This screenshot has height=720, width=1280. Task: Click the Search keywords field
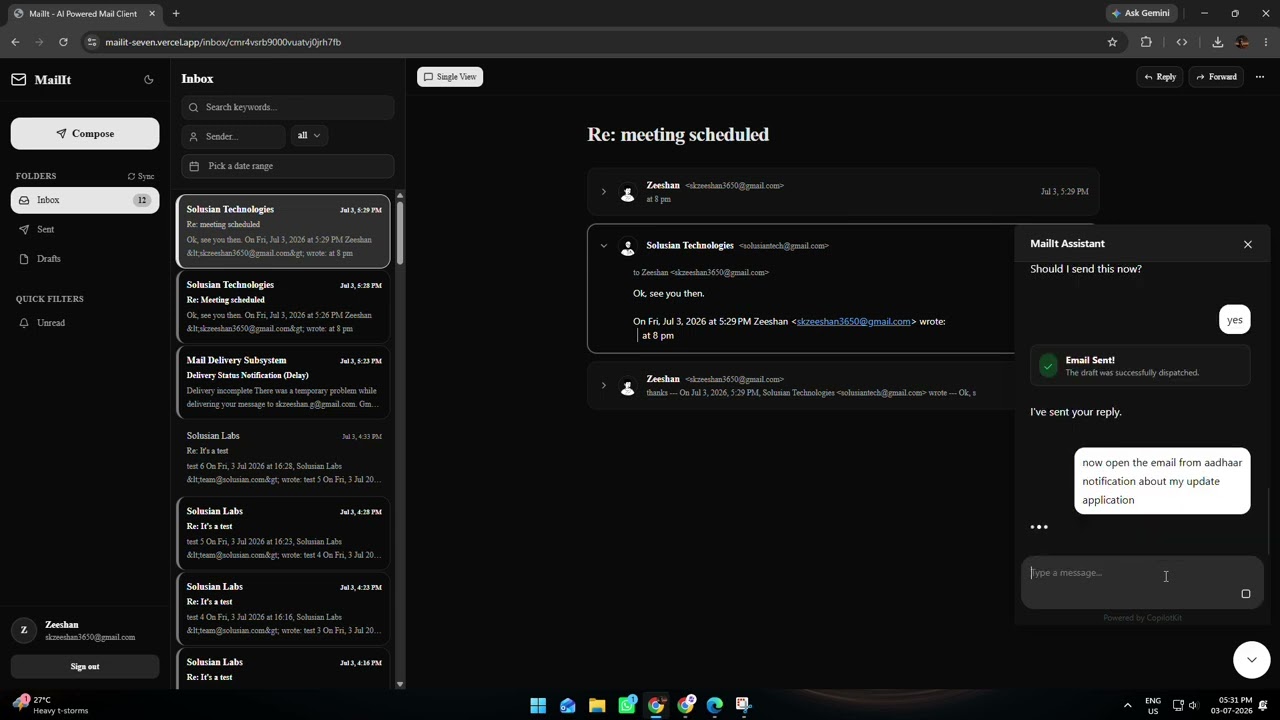coord(288,107)
